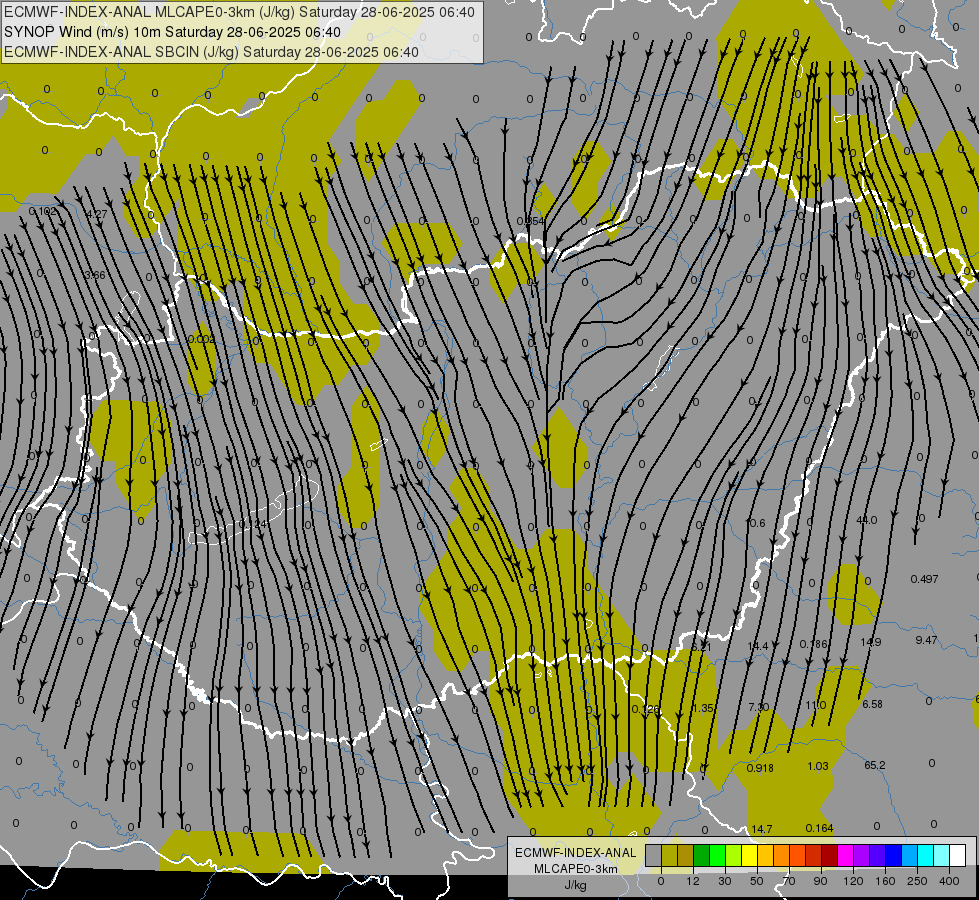Click the '120' legend scale value
Viewport: 979px width, 900px height.
click(x=854, y=881)
